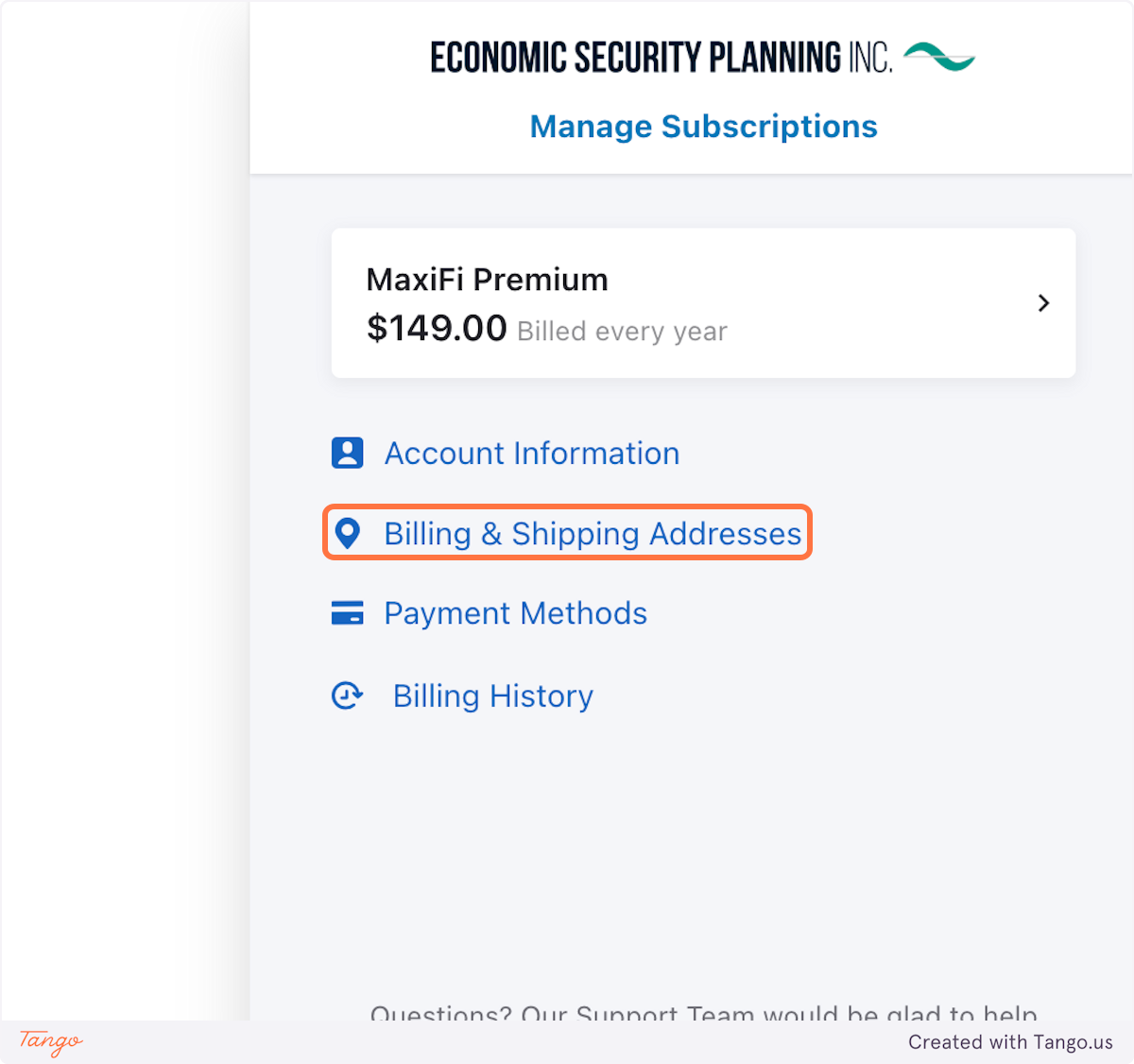Click the Manage Subscriptions heading
Image resolution: width=1134 pixels, height=1064 pixels.
point(703,127)
